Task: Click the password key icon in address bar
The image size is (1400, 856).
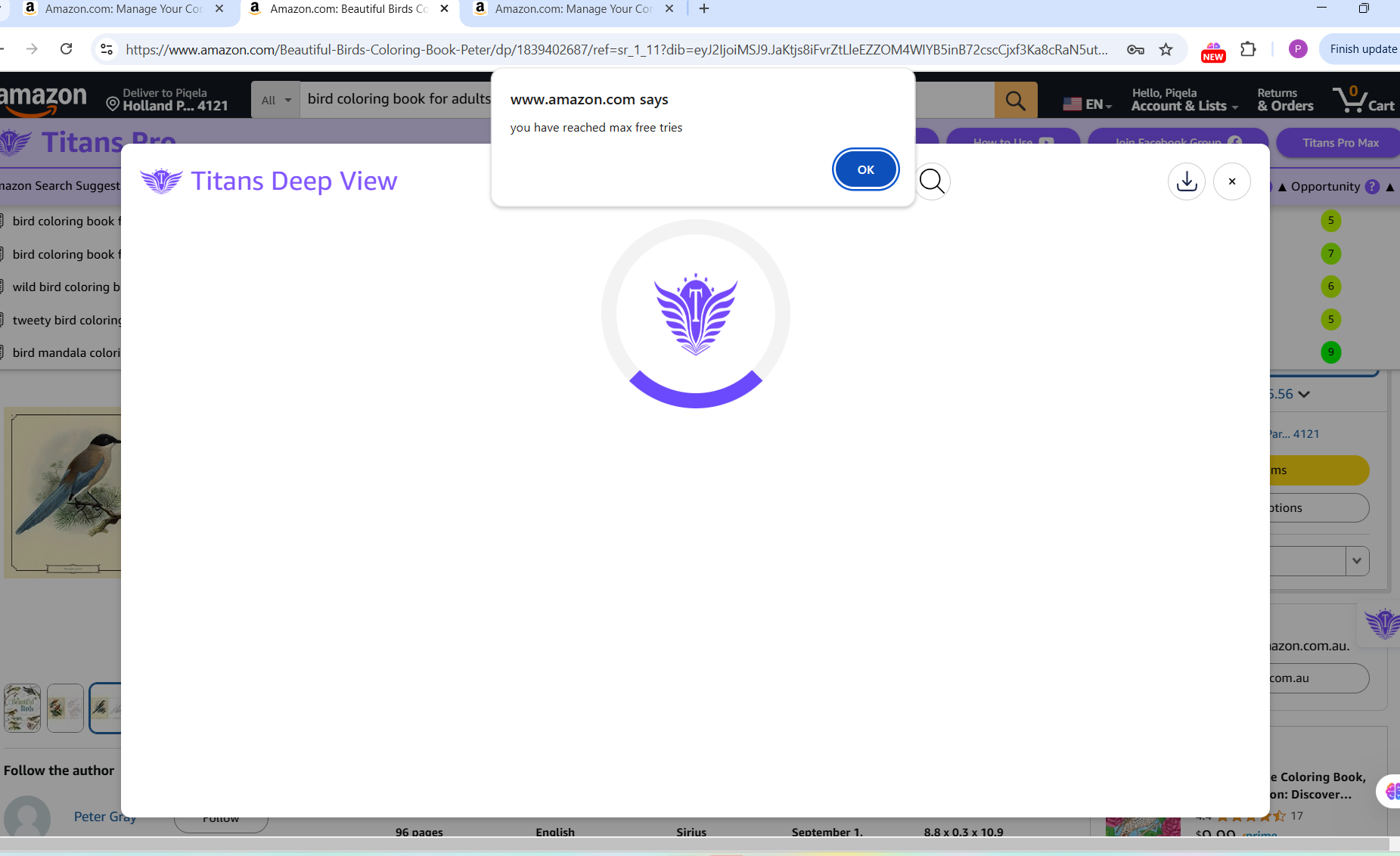Action: (1135, 49)
